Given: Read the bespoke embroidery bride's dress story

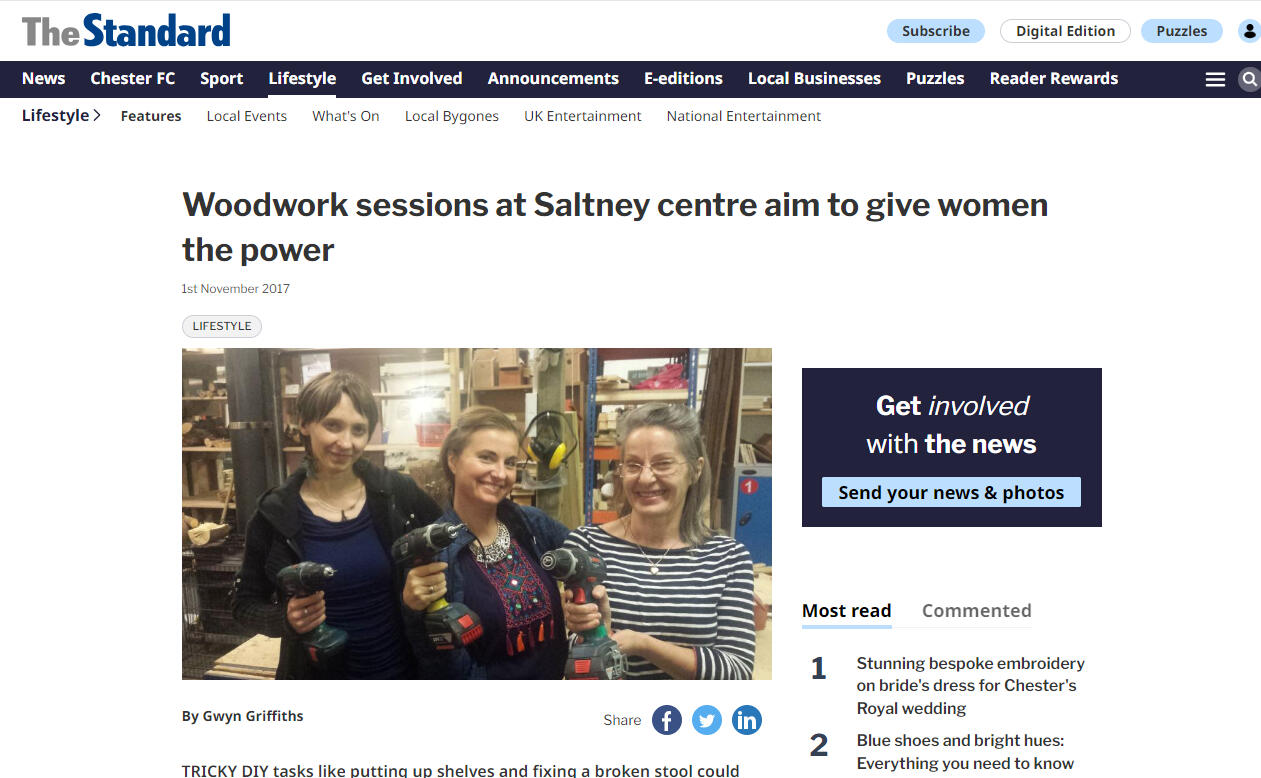Looking at the screenshot, I should pos(970,686).
